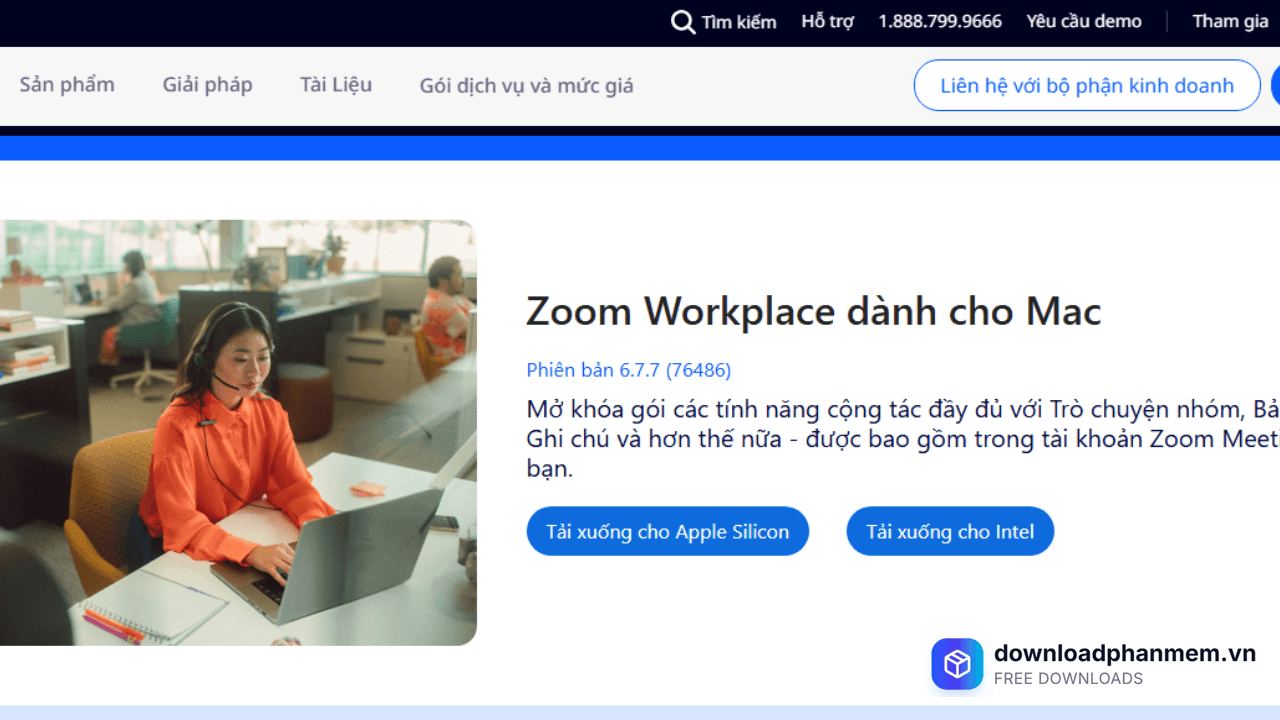
Task: Click the search magnifier icon
Action: click(x=683, y=22)
